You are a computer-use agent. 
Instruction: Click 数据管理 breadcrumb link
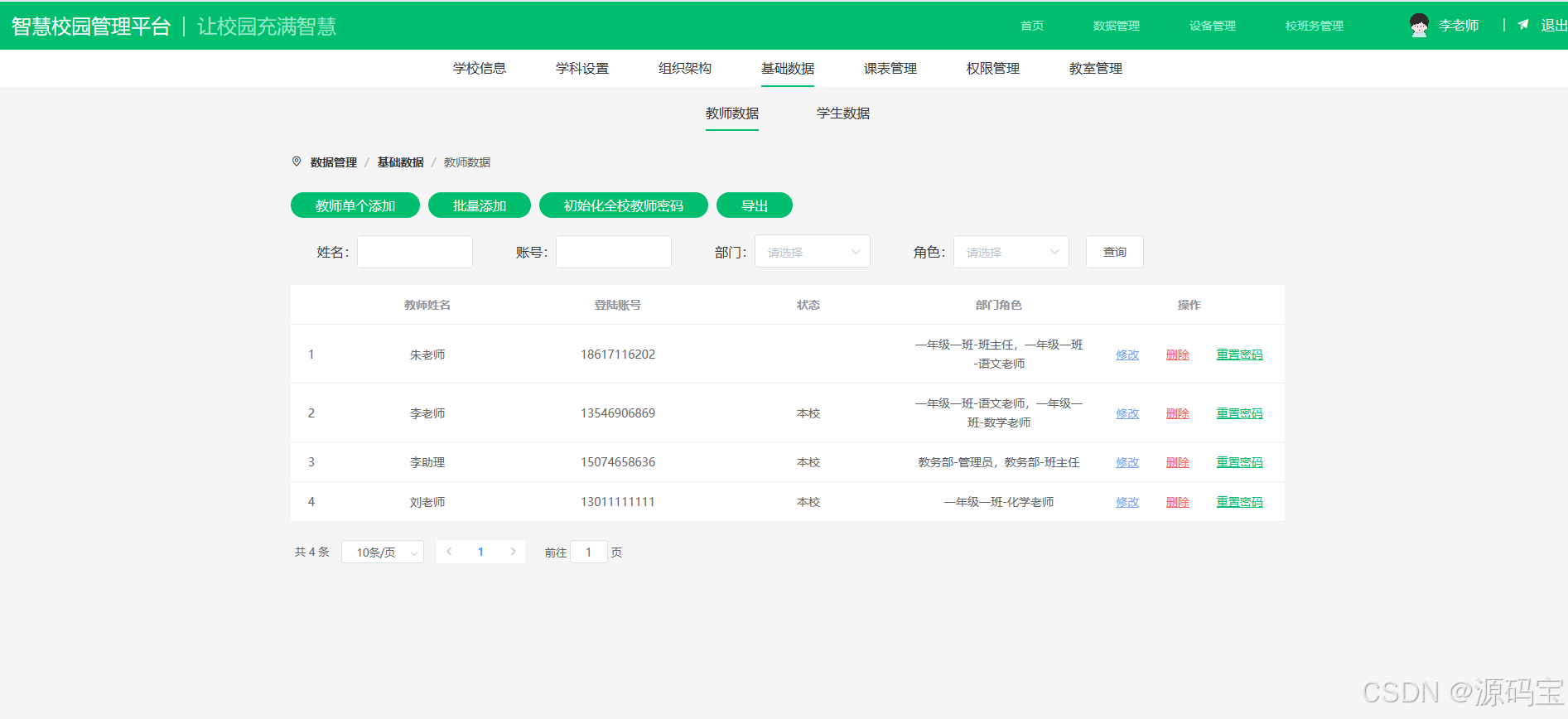[334, 162]
